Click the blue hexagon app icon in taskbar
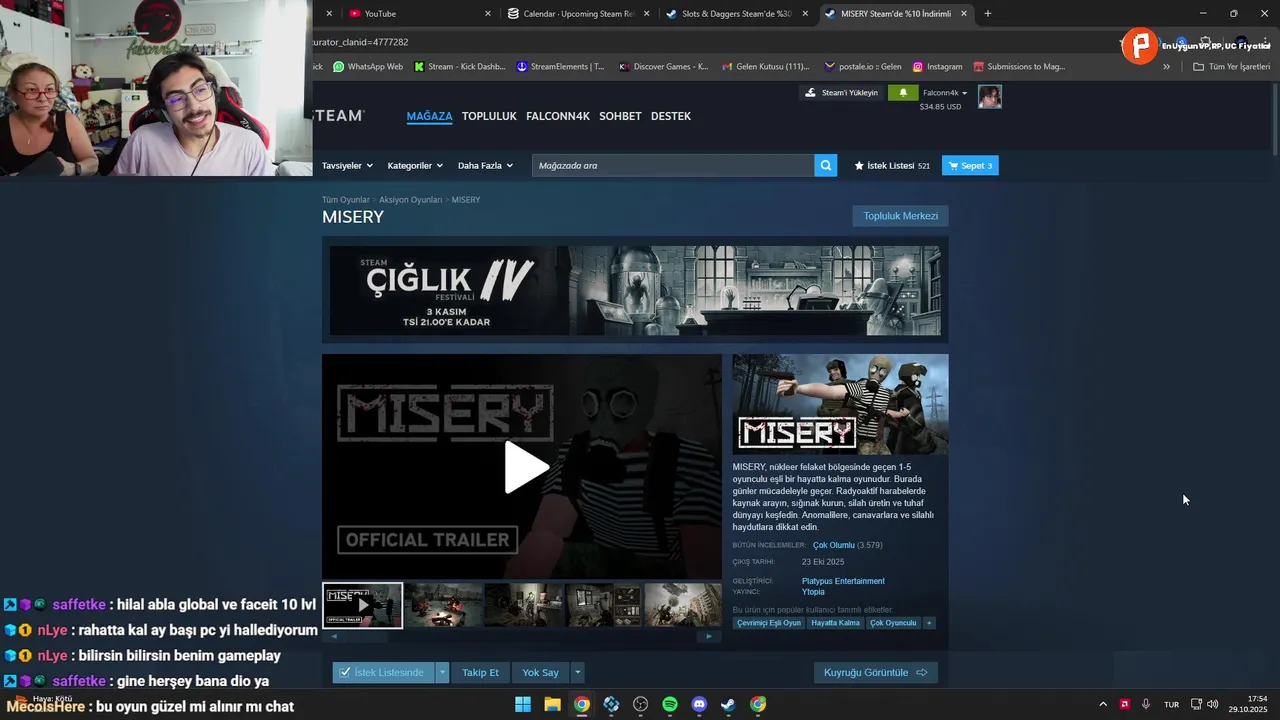Image resolution: width=1280 pixels, height=720 pixels. (x=611, y=704)
